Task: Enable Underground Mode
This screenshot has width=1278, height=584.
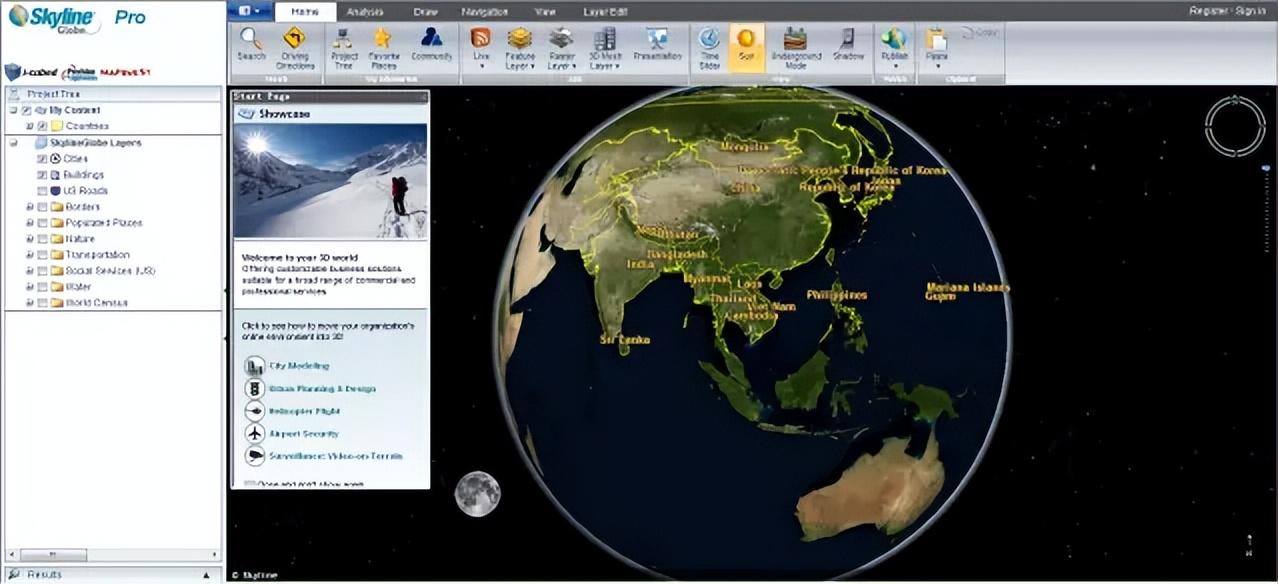Action: click(x=795, y=46)
